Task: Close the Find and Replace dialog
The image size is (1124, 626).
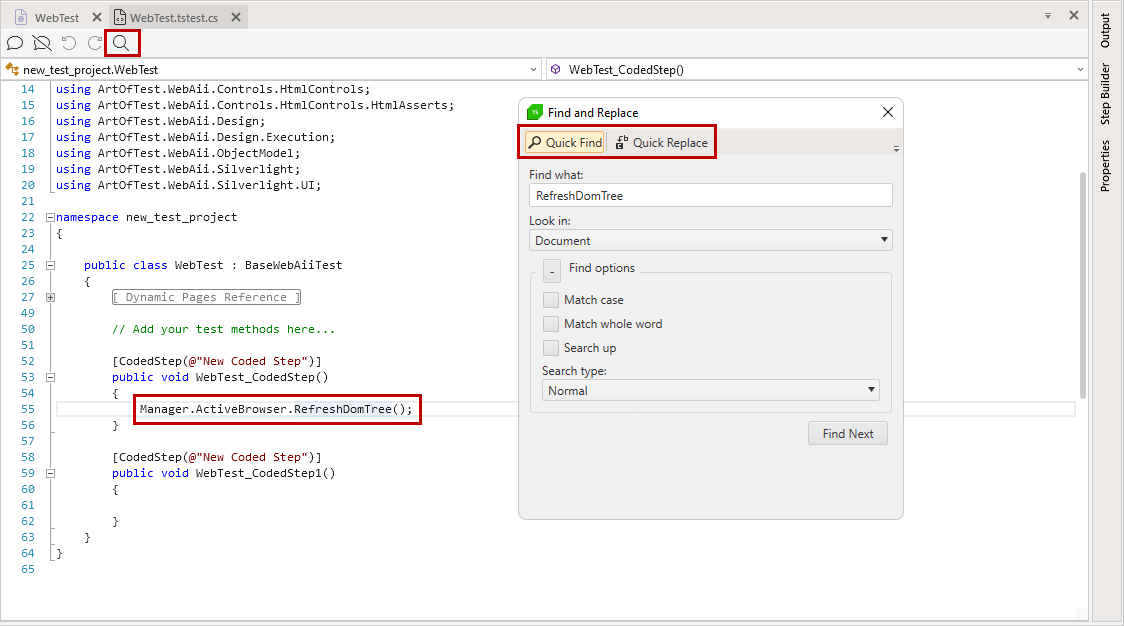Action: pos(887,112)
